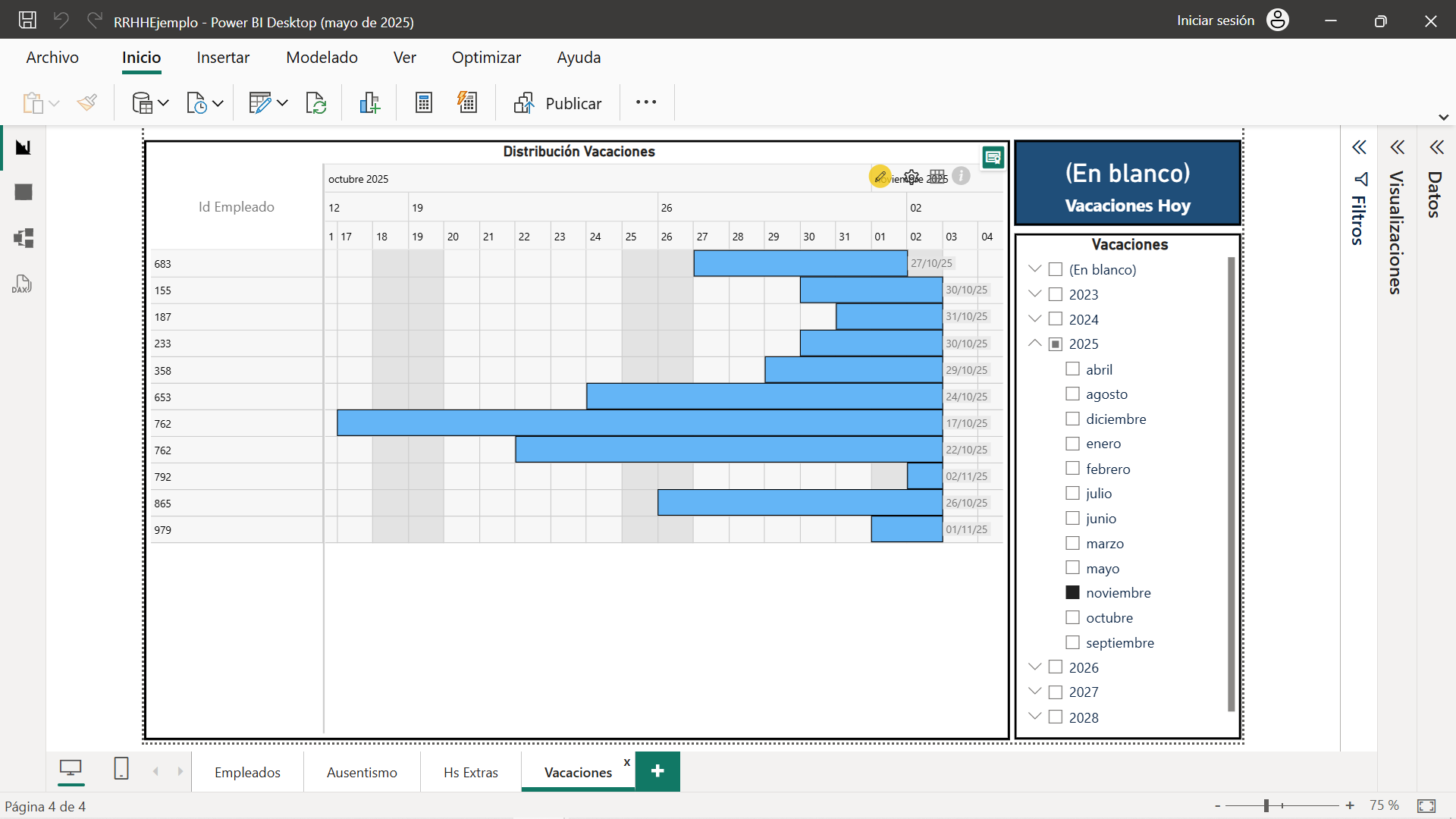Image resolution: width=1456 pixels, height=819 pixels.
Task: Collapse the 2025 year node
Action: [1034, 344]
